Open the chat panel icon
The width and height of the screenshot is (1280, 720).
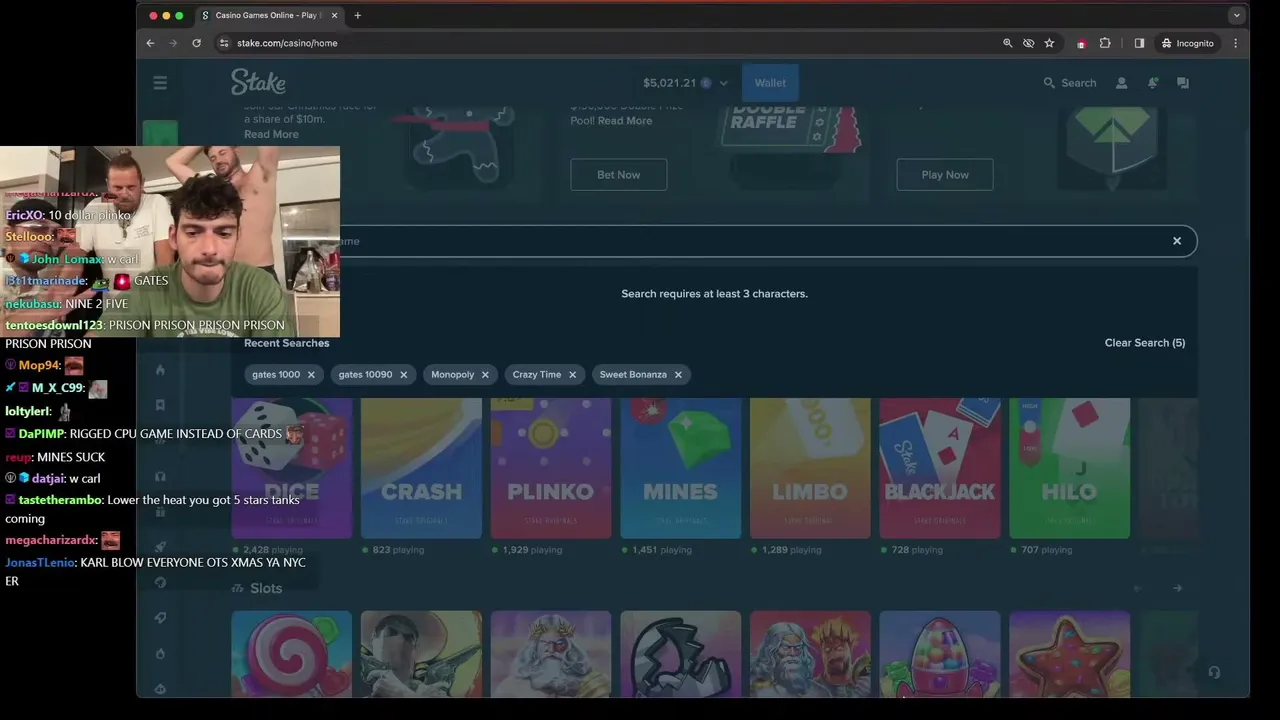pyautogui.click(x=1183, y=83)
